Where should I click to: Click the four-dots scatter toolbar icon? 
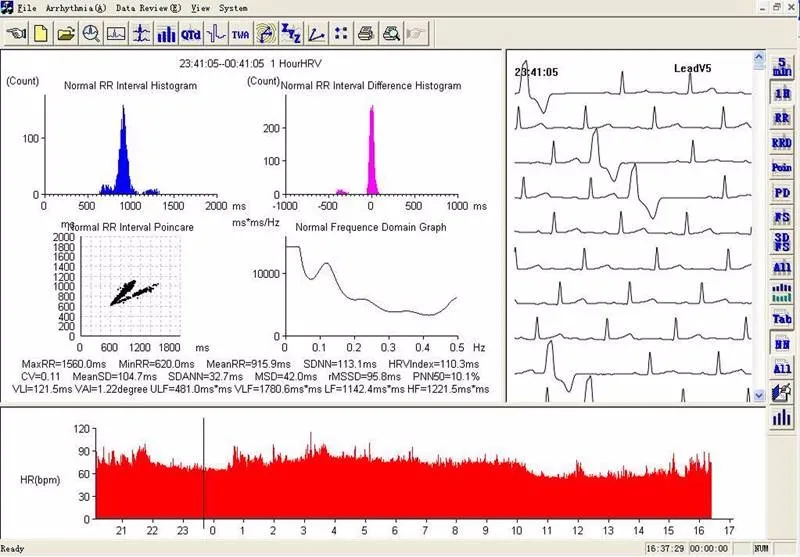[x=341, y=34]
